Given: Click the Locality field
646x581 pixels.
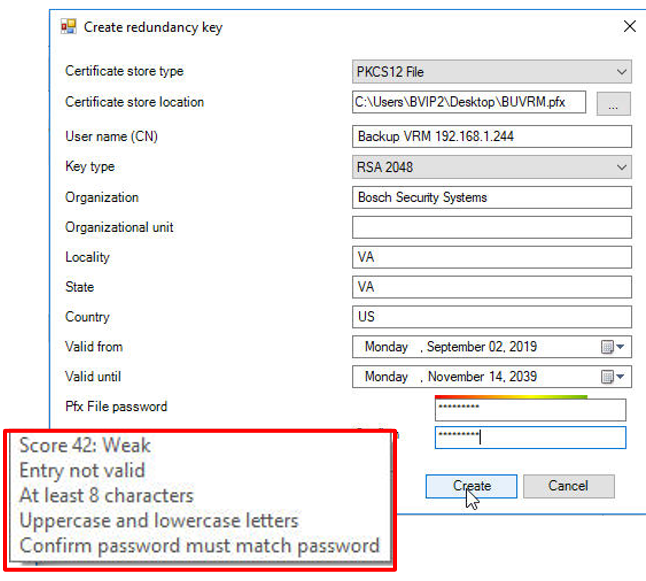Looking at the screenshot, I should (x=492, y=257).
